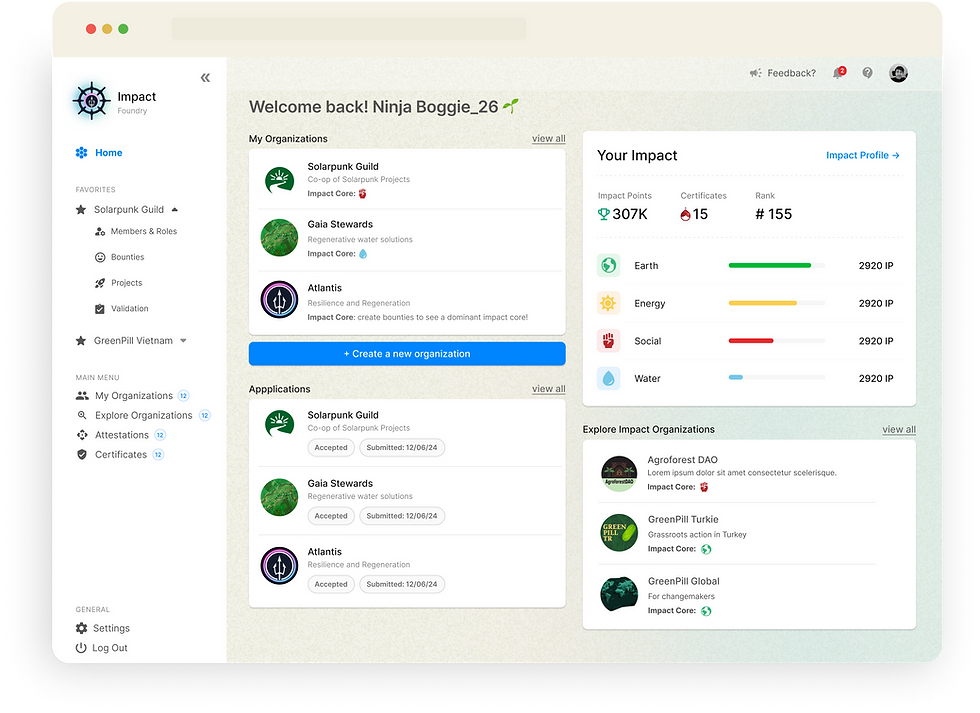The width and height of the screenshot is (980, 713).
Task: Click the star icon beside GreenPill Vietnam
Action: tap(81, 341)
